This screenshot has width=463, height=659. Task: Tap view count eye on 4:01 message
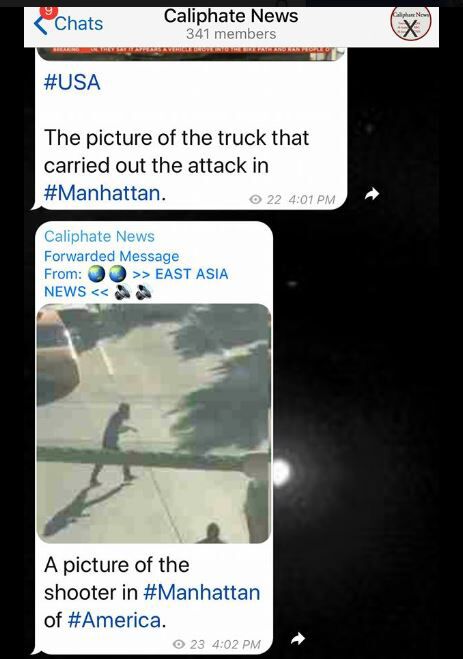pyautogui.click(x=255, y=199)
